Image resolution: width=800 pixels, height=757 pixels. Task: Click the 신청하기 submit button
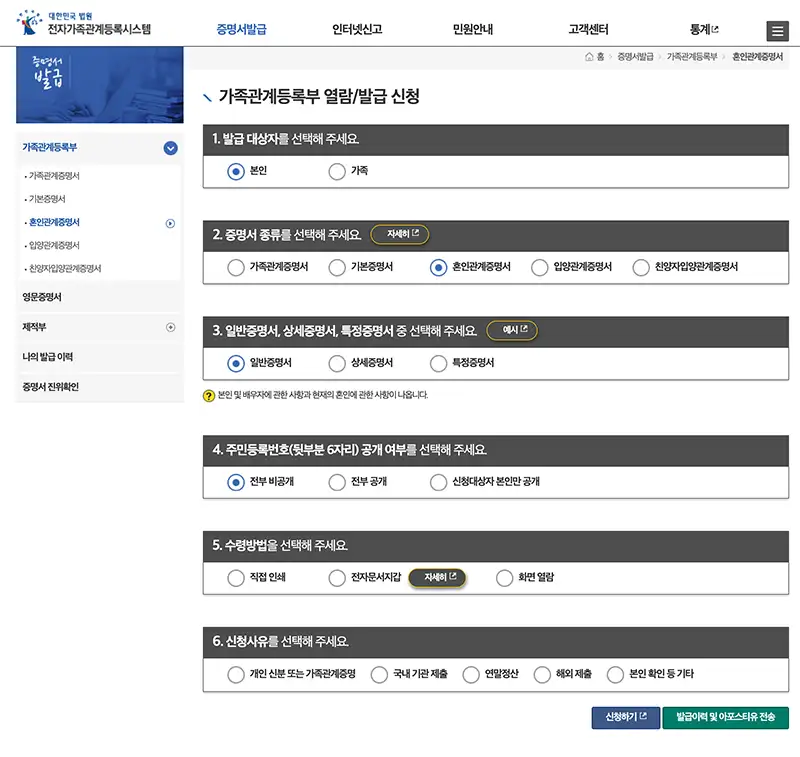click(626, 717)
